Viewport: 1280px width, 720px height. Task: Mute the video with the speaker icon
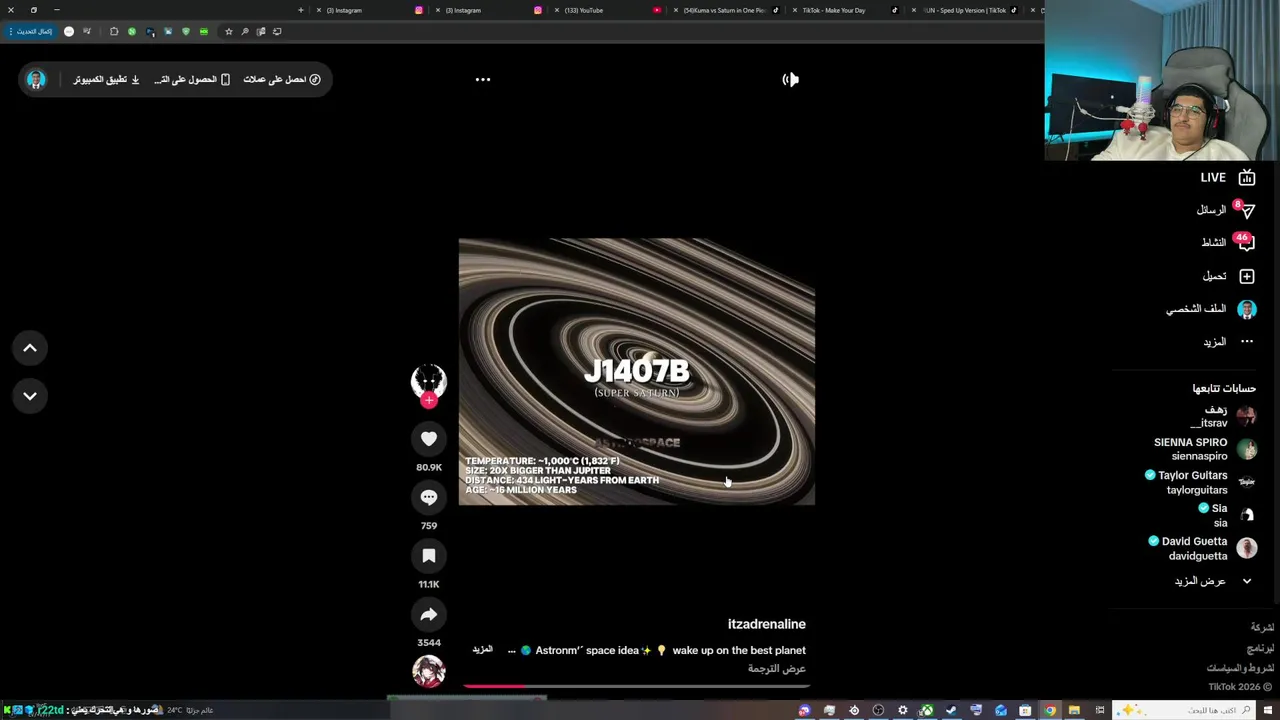coord(791,79)
